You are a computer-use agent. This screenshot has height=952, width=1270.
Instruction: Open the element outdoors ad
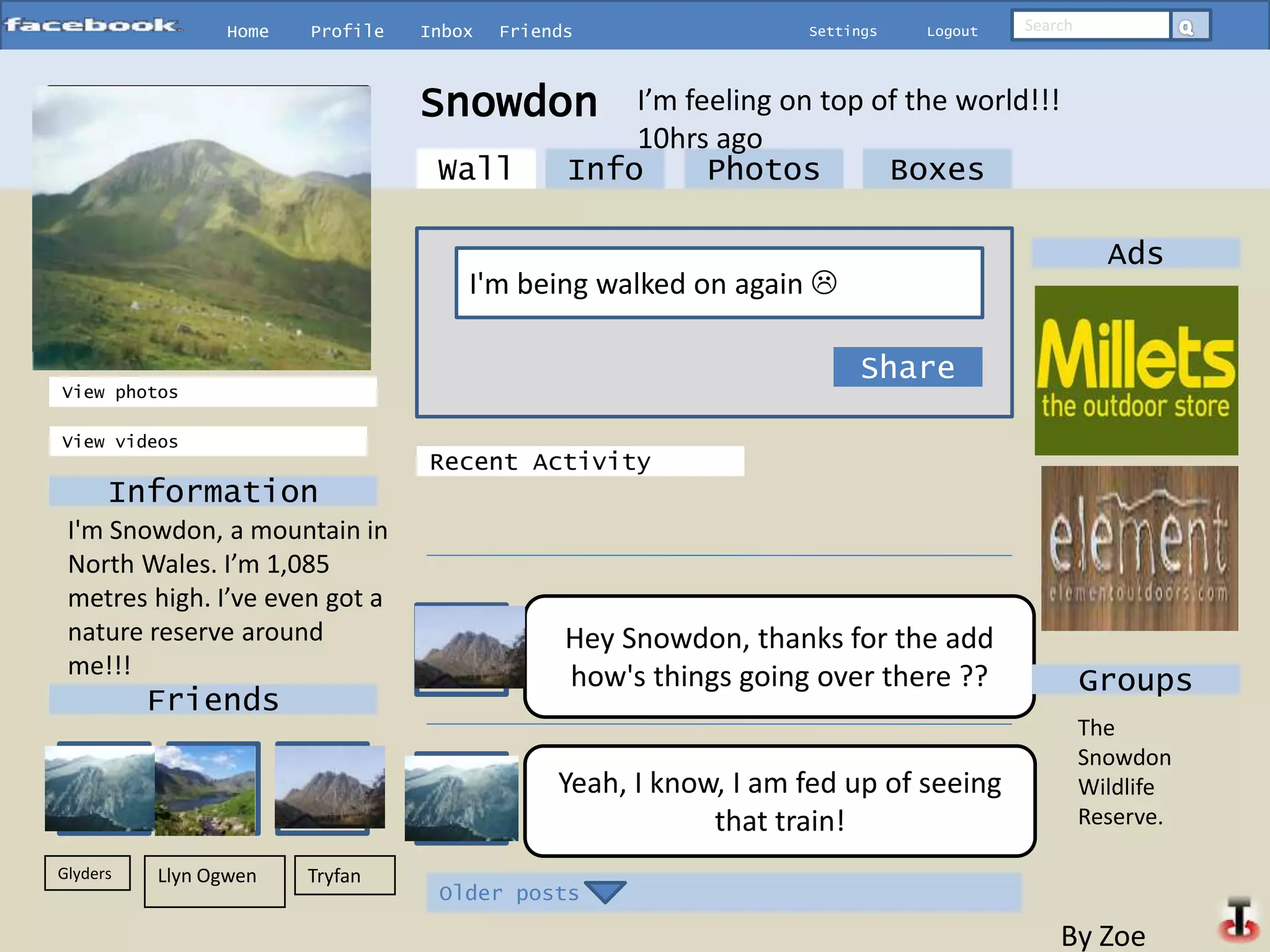[x=1140, y=549]
